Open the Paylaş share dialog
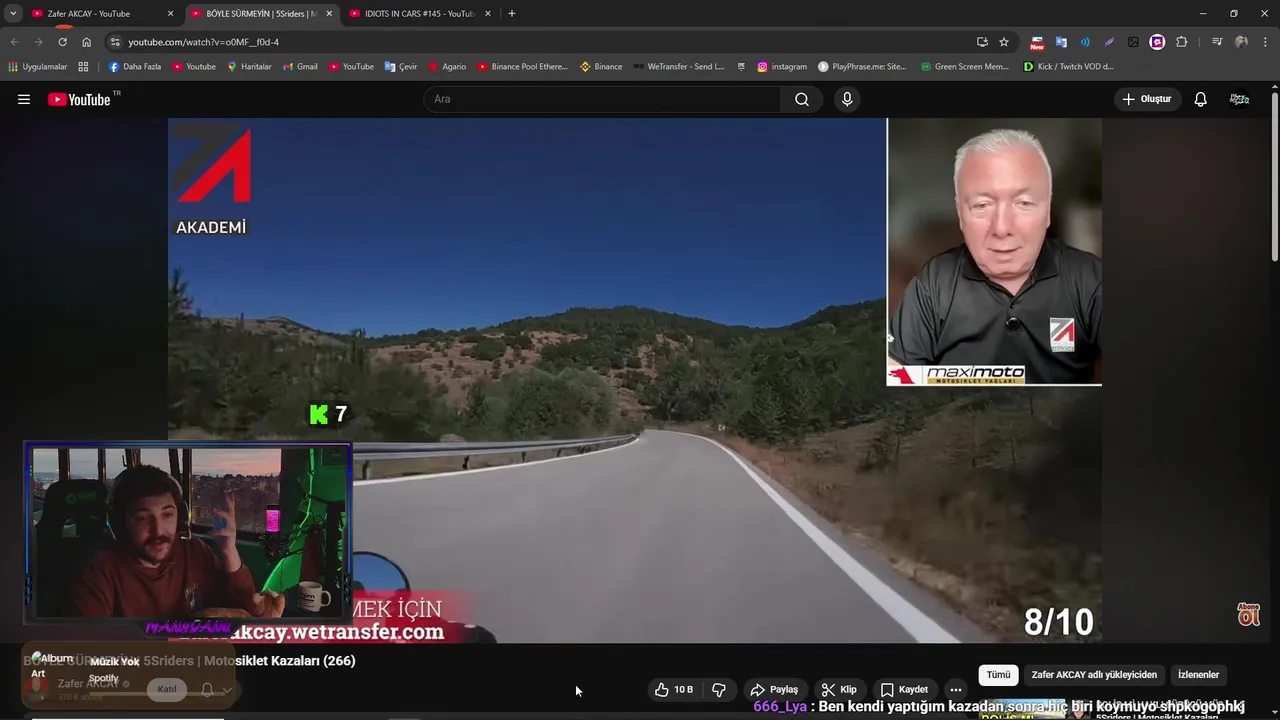The width and height of the screenshot is (1280, 720). coord(774,689)
